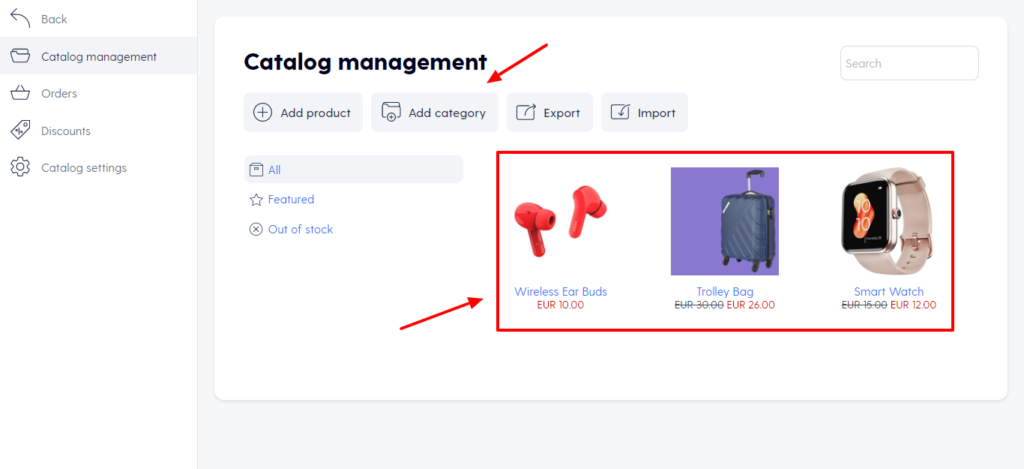1024x469 pixels.
Task: Choose the Add category button
Action: pos(434,112)
